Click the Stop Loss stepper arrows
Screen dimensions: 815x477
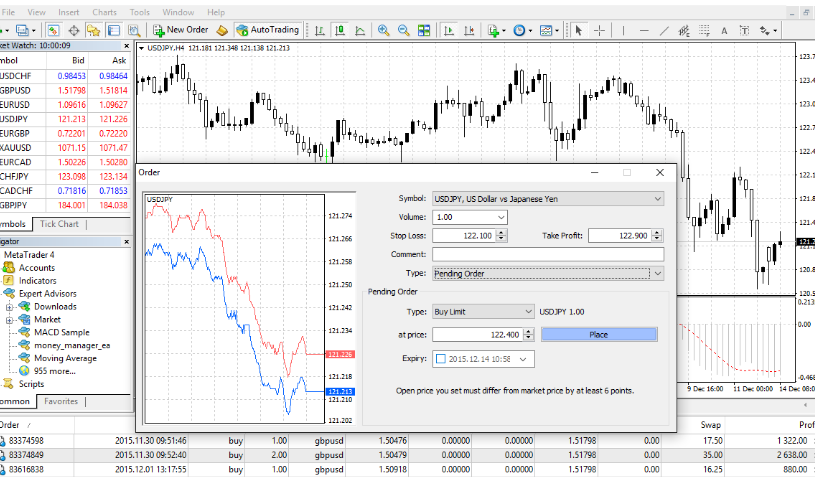tap(501, 236)
